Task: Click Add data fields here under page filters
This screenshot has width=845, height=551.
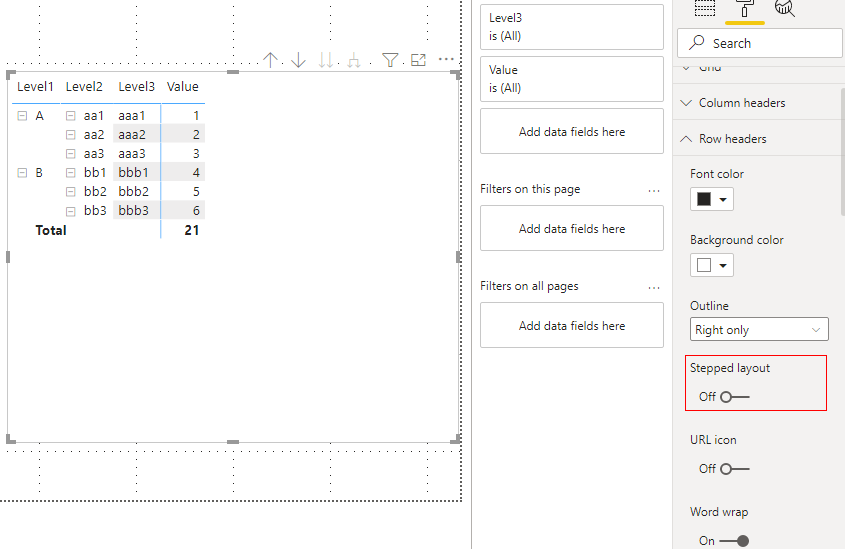Action: (x=572, y=228)
